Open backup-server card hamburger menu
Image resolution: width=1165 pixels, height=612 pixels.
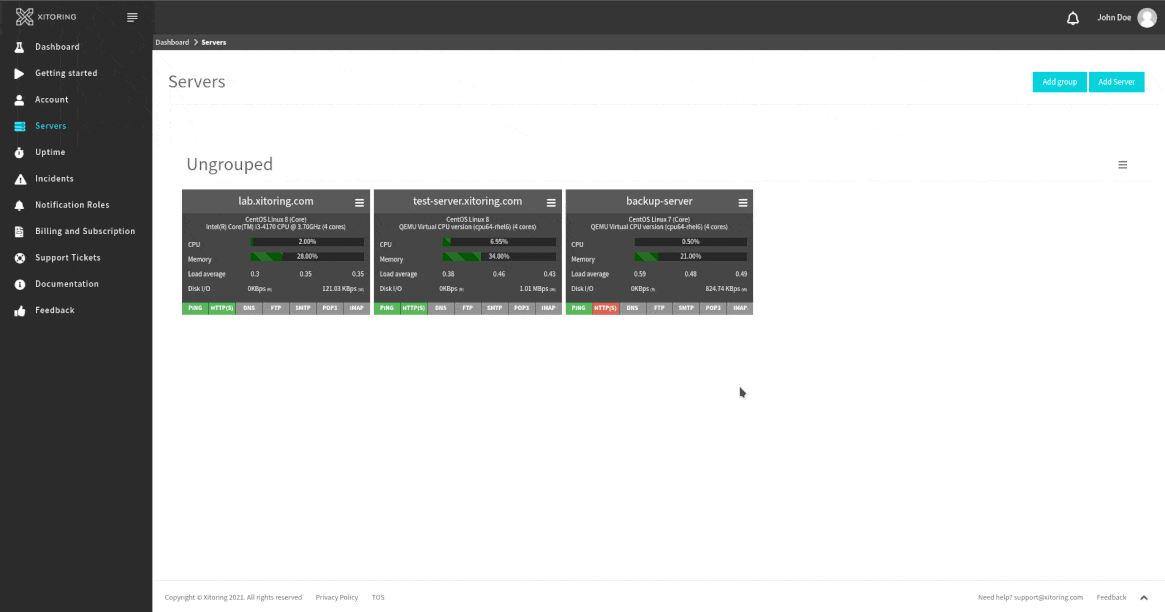(743, 203)
